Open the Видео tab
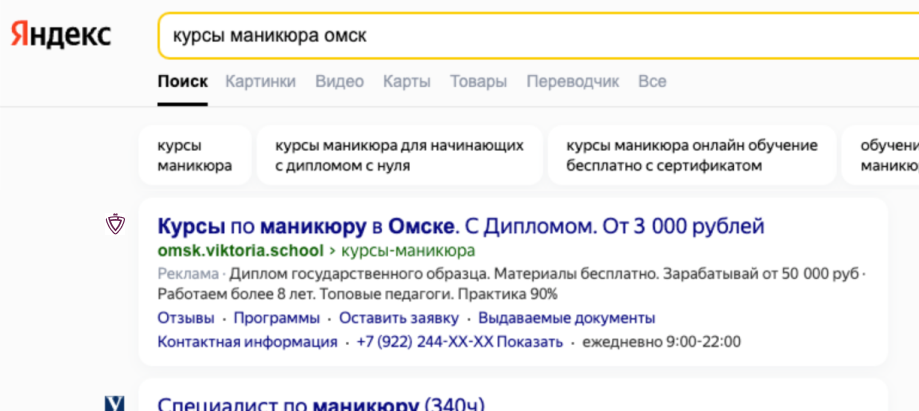The height and width of the screenshot is (411, 919). tap(339, 81)
